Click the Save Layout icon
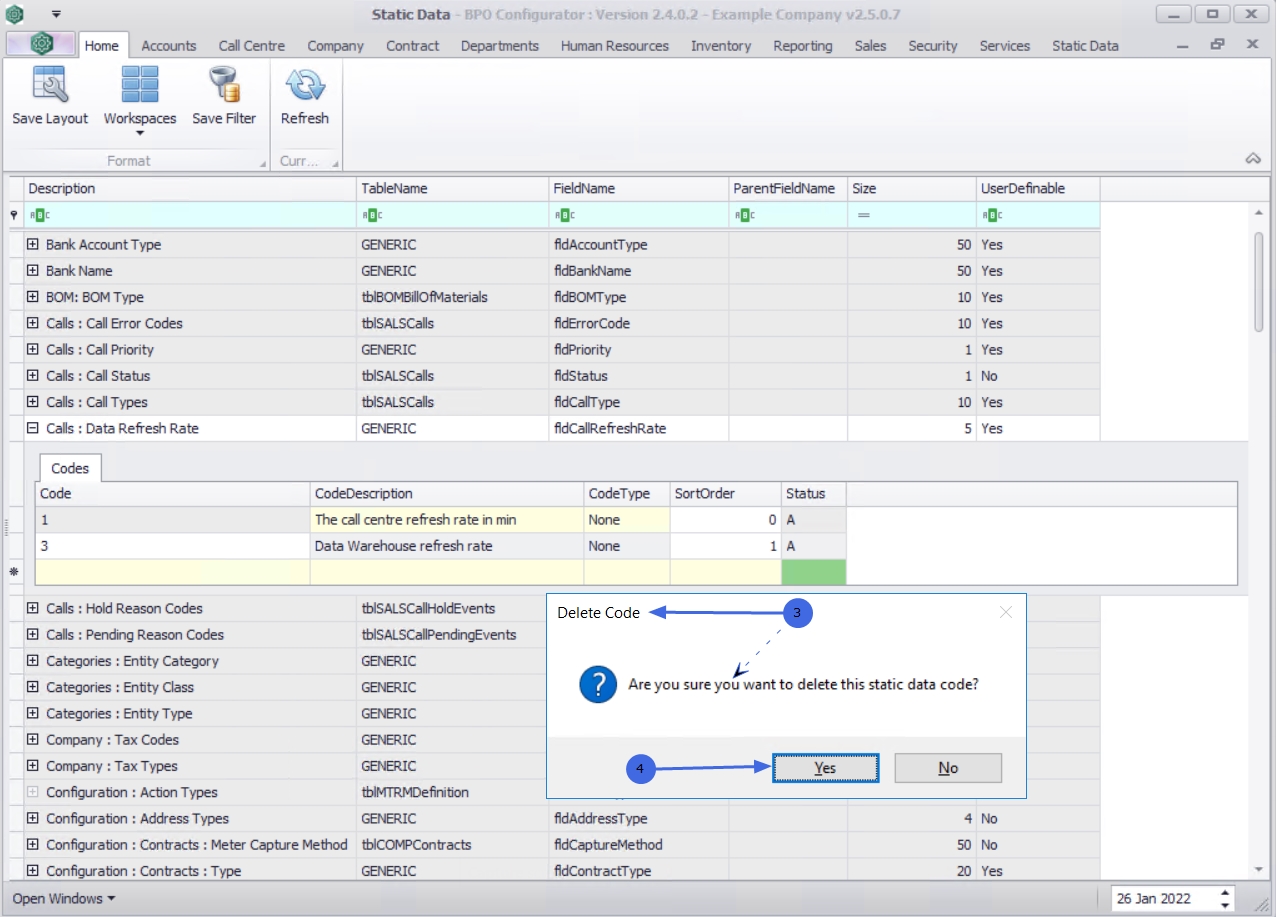Image resolution: width=1276 pixels, height=917 pixels. 50,86
